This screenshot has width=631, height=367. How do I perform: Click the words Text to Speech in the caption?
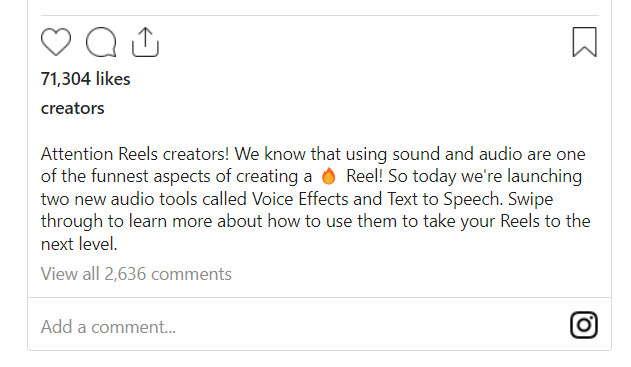[443, 199]
